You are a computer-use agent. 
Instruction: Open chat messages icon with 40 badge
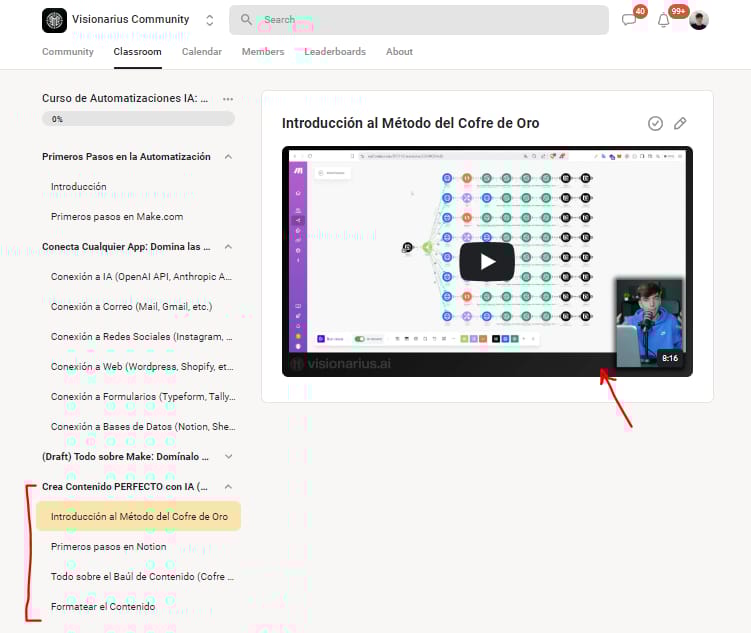629,20
